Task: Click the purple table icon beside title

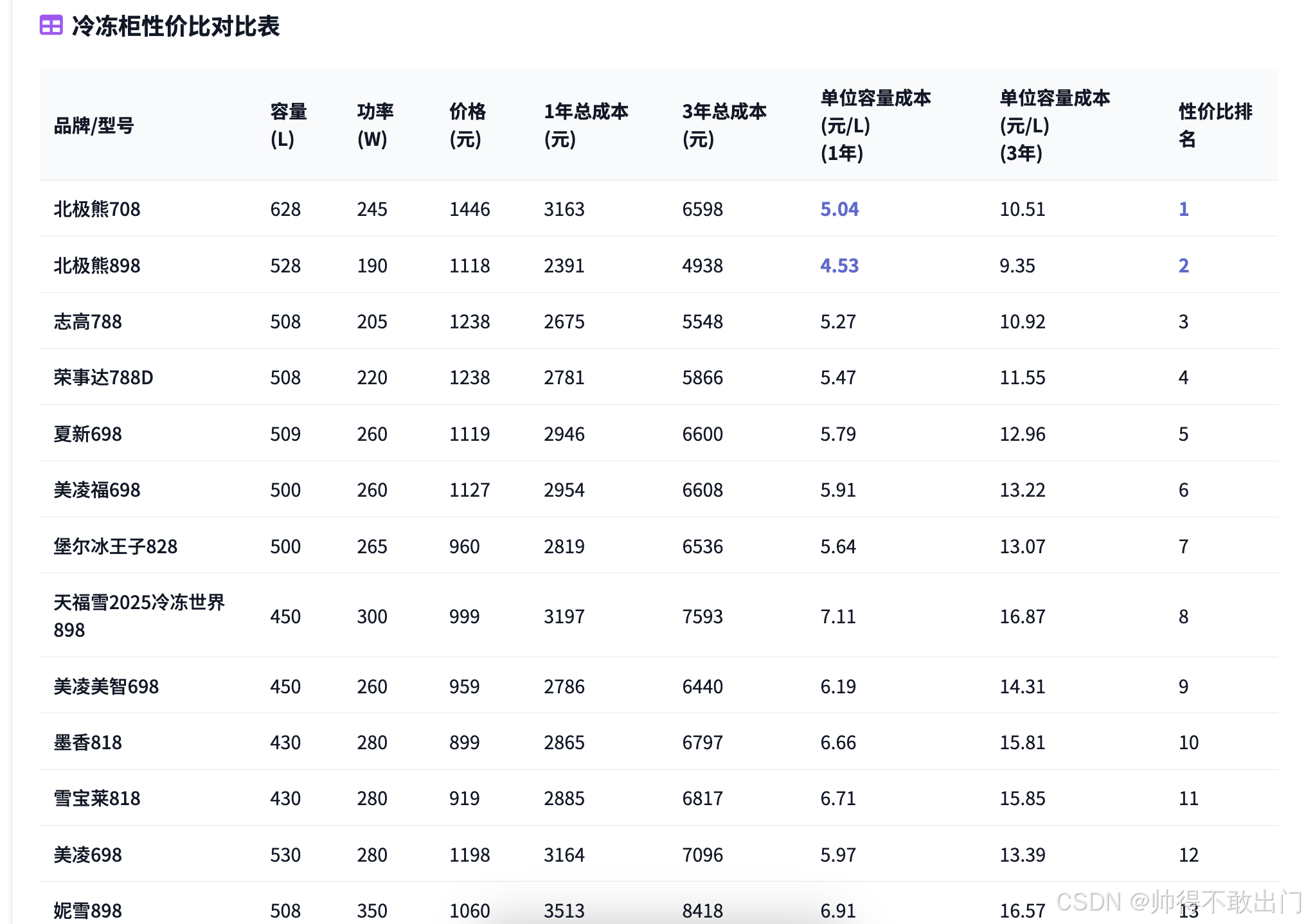Action: 51,26
